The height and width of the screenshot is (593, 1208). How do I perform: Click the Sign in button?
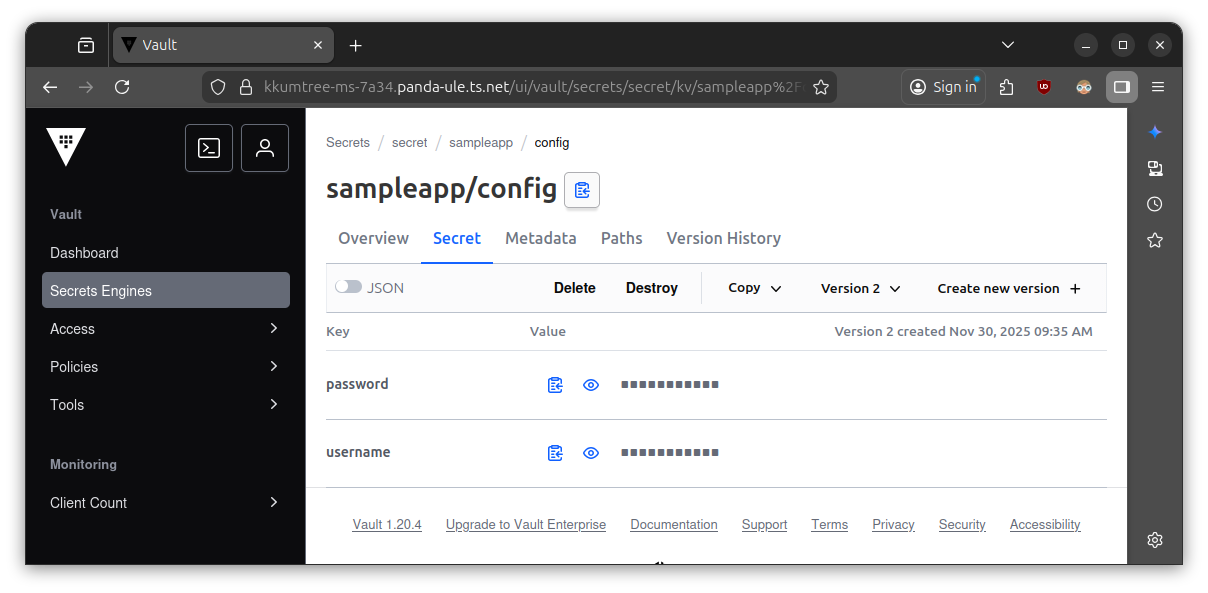tap(943, 87)
